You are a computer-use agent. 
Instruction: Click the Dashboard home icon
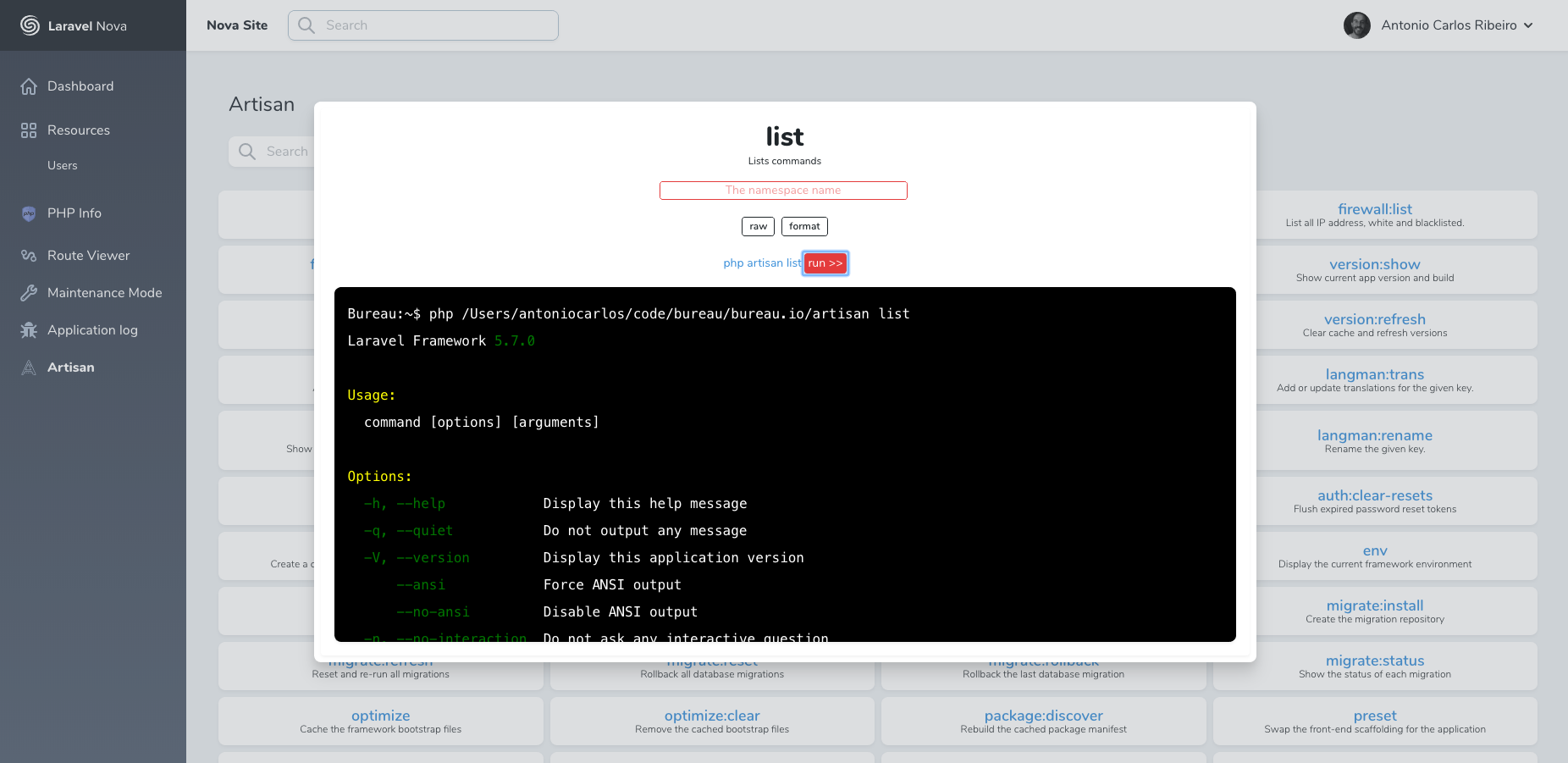click(29, 86)
